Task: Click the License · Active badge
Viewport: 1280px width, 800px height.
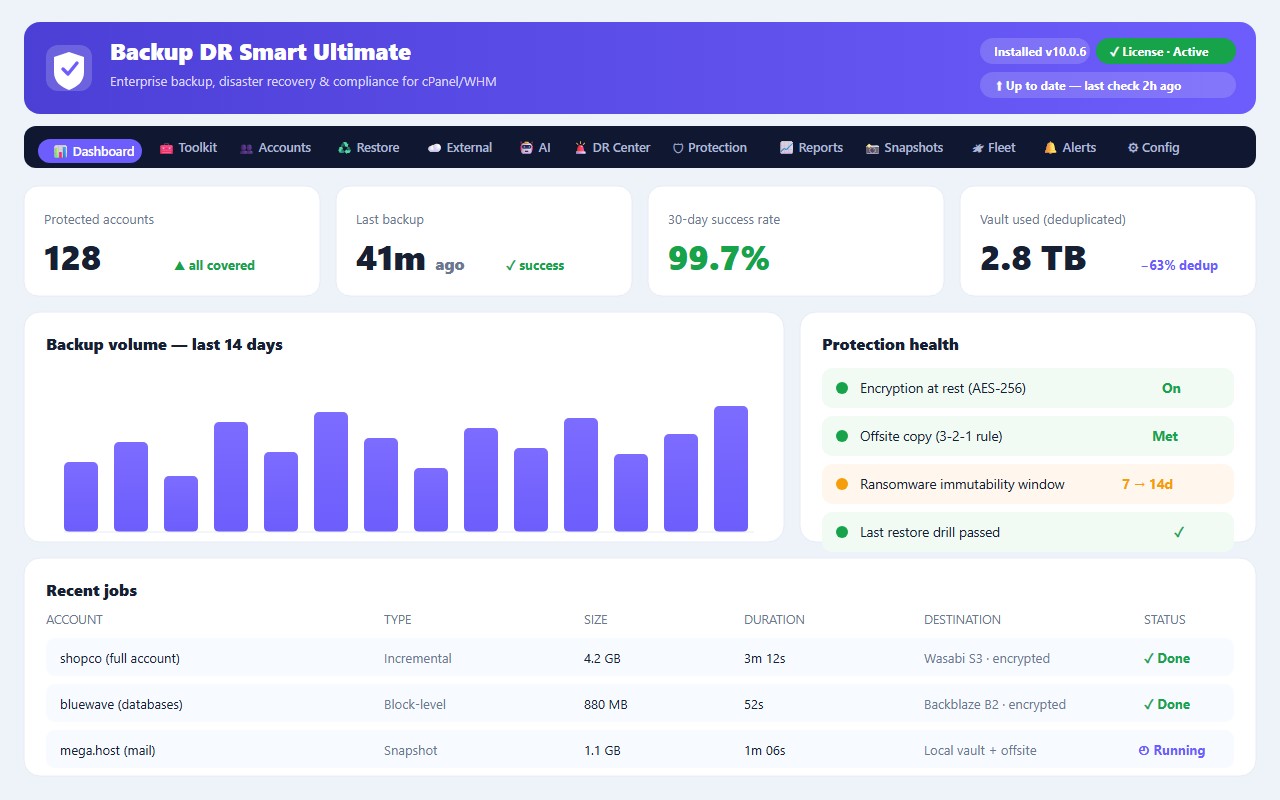Action: 1166,52
